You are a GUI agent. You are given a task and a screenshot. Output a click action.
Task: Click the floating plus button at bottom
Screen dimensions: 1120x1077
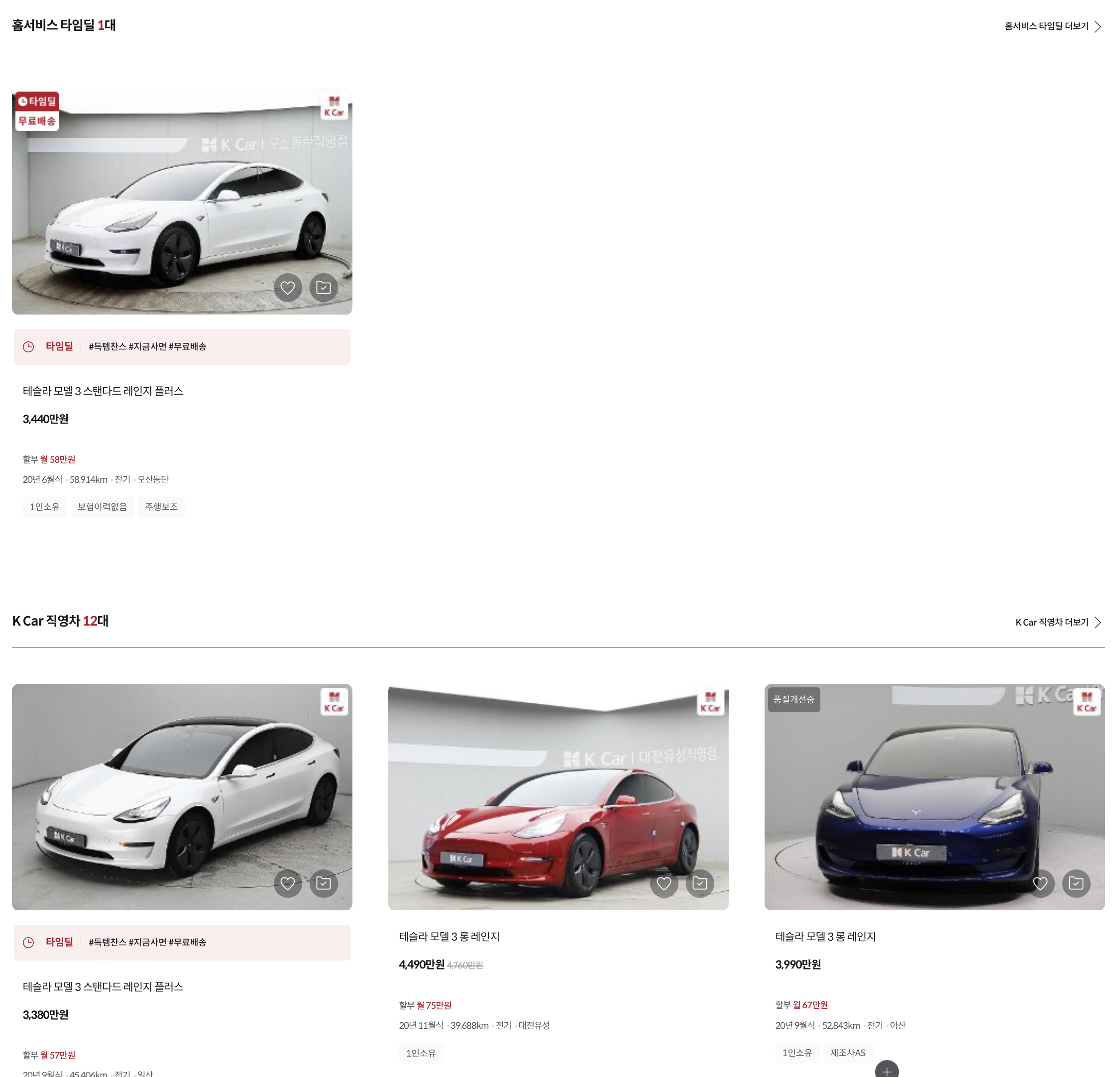click(x=886, y=1070)
